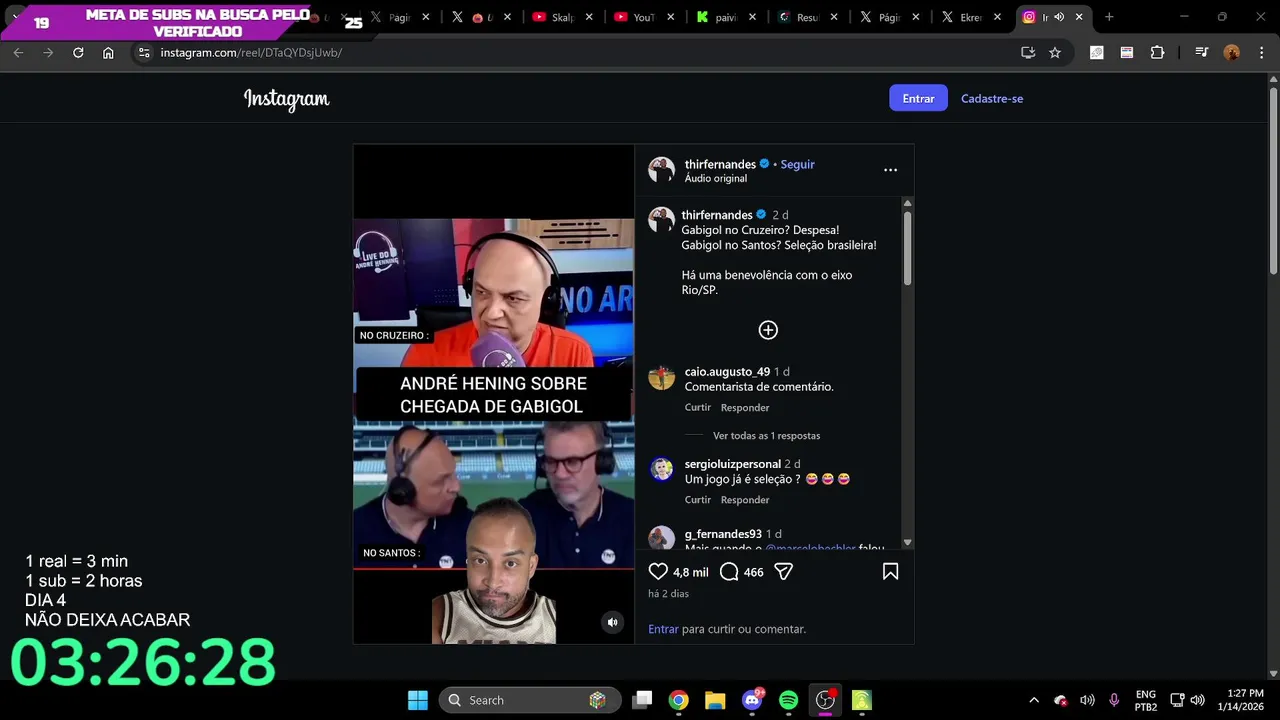Click the comments panel scrollbar thumb
Viewport: 1280px width, 720px height.
coord(907,246)
